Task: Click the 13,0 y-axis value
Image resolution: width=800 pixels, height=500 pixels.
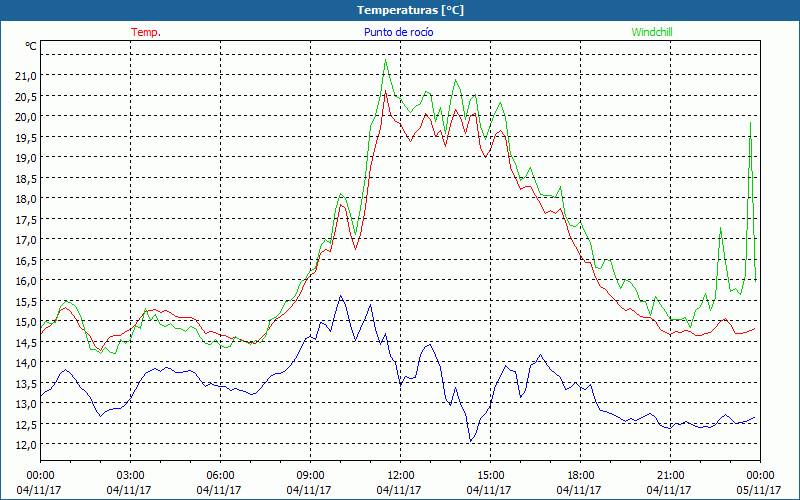Action: click(27, 403)
